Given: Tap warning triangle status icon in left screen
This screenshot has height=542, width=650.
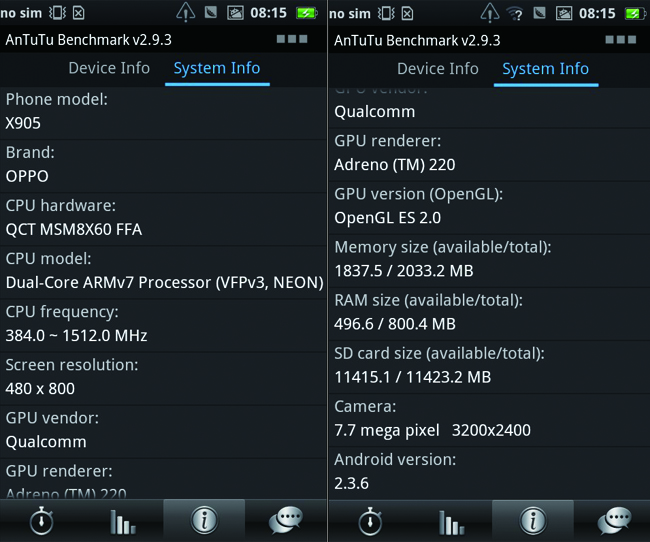Looking at the screenshot, I should coord(185,12).
